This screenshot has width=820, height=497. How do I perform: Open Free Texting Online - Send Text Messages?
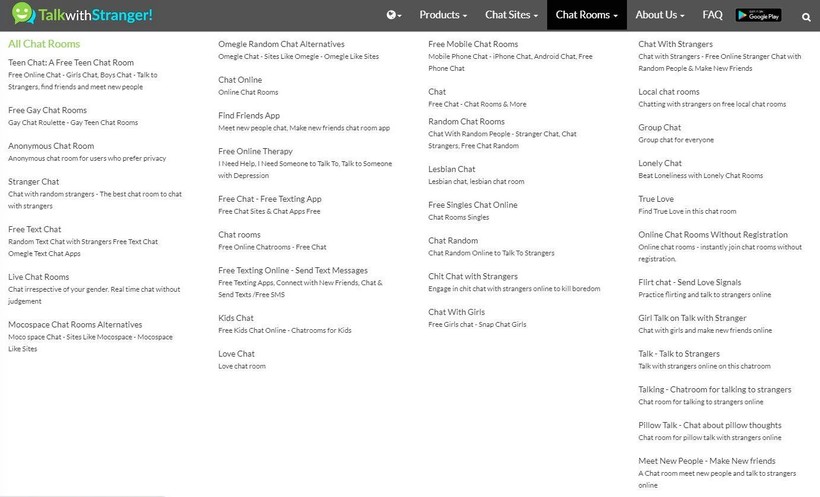(293, 270)
